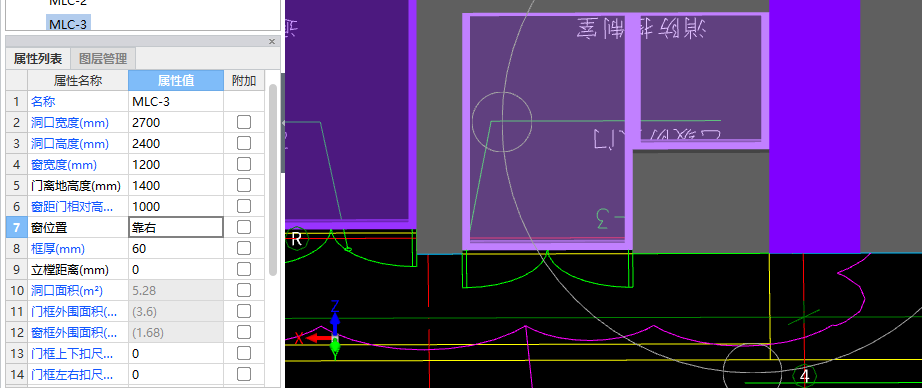Click the 名称 value cell MLC-3
922x388 pixels.
[176, 102]
